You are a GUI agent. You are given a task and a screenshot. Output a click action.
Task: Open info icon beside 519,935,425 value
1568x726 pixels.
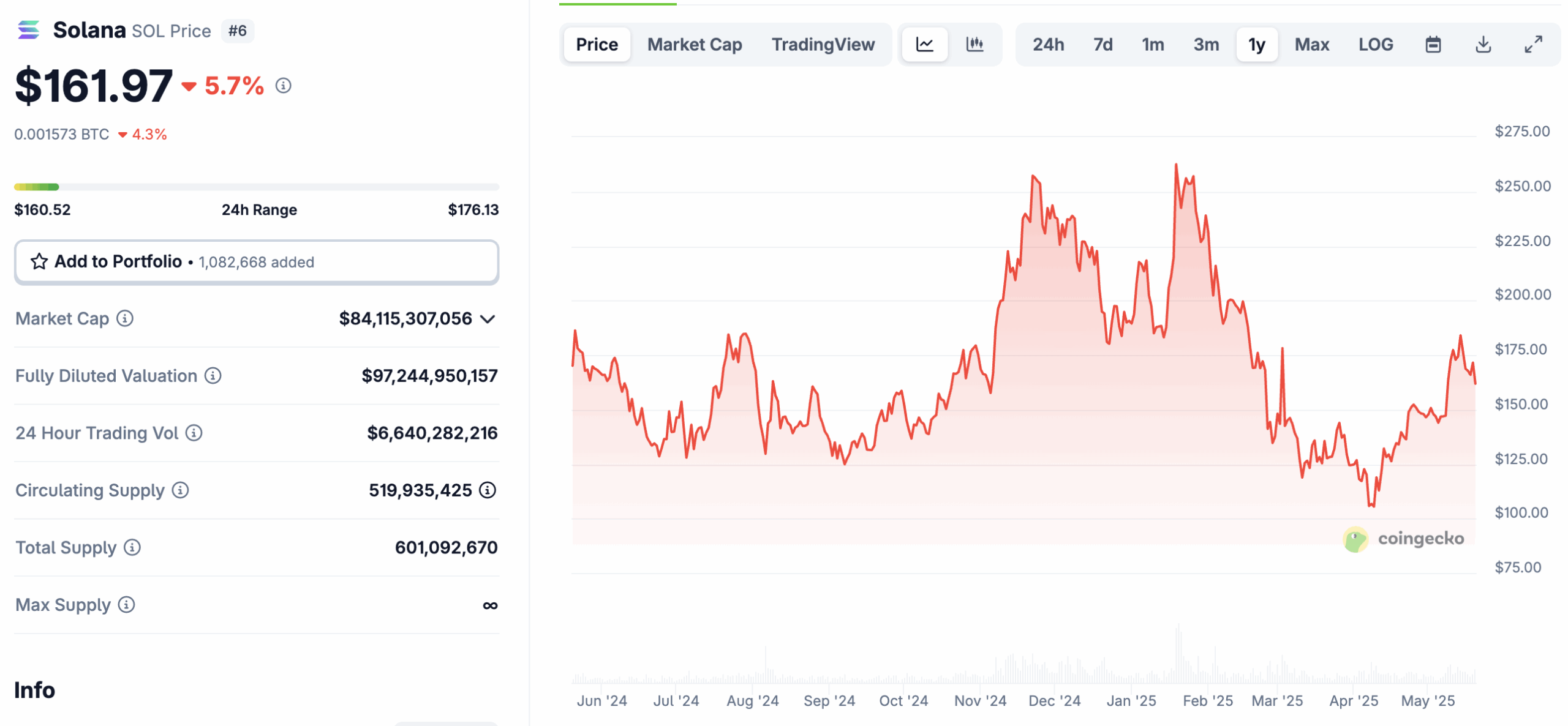click(487, 490)
